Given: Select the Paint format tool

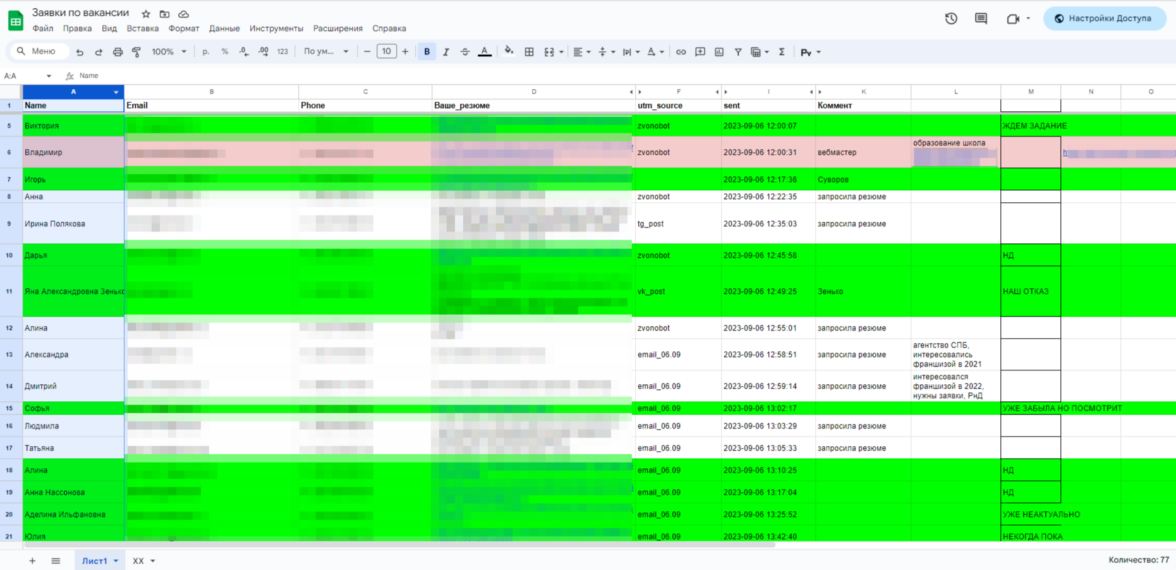Looking at the screenshot, I should coord(136,52).
